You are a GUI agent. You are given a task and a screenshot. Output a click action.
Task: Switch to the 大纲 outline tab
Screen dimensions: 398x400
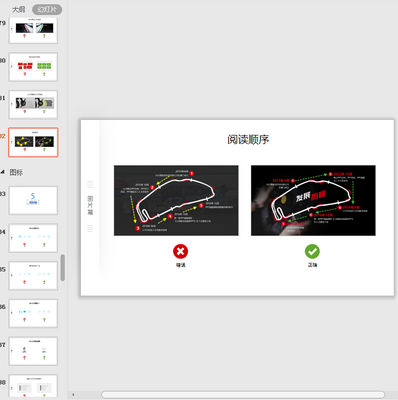(x=19, y=10)
